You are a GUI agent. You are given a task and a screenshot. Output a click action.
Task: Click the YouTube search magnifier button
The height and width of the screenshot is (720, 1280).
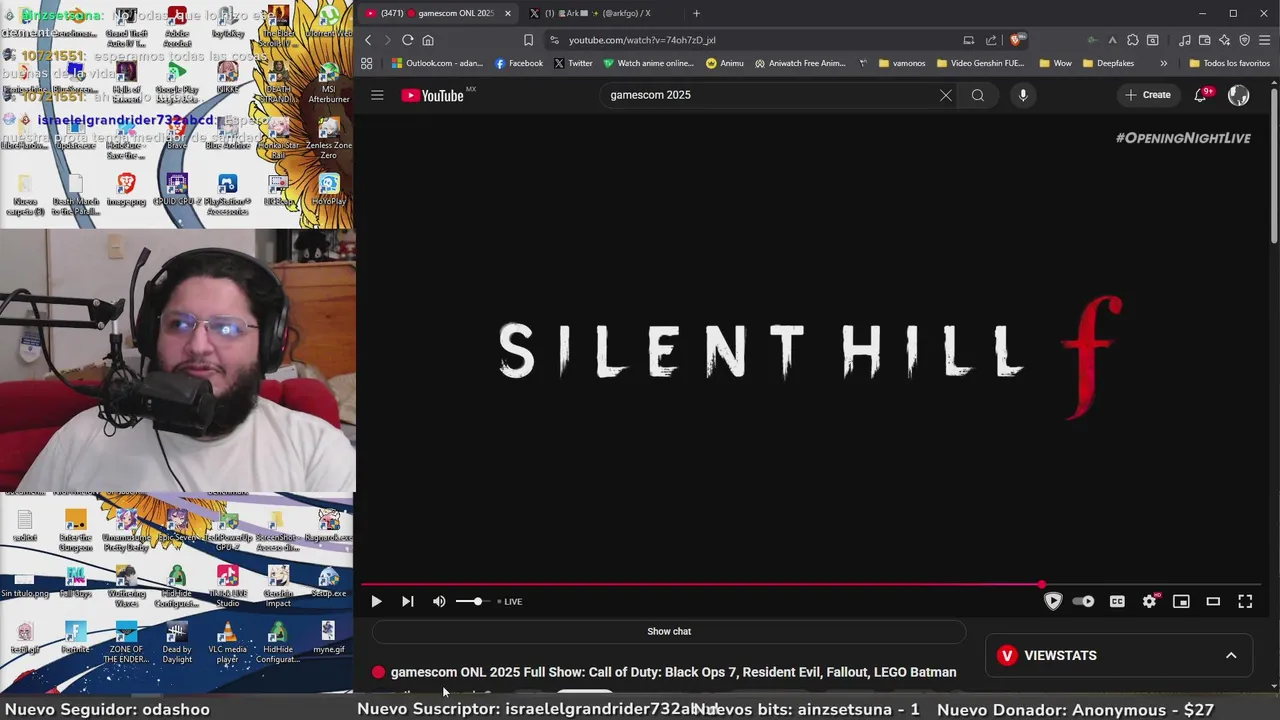pos(978,95)
